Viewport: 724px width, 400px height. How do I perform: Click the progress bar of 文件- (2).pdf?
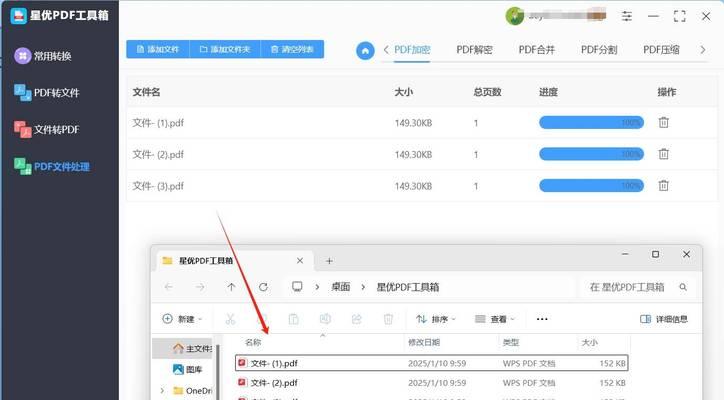[591, 154]
